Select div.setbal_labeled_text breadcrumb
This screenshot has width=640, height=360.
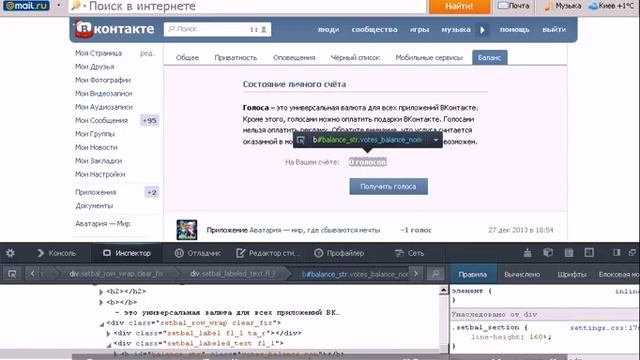point(233,274)
